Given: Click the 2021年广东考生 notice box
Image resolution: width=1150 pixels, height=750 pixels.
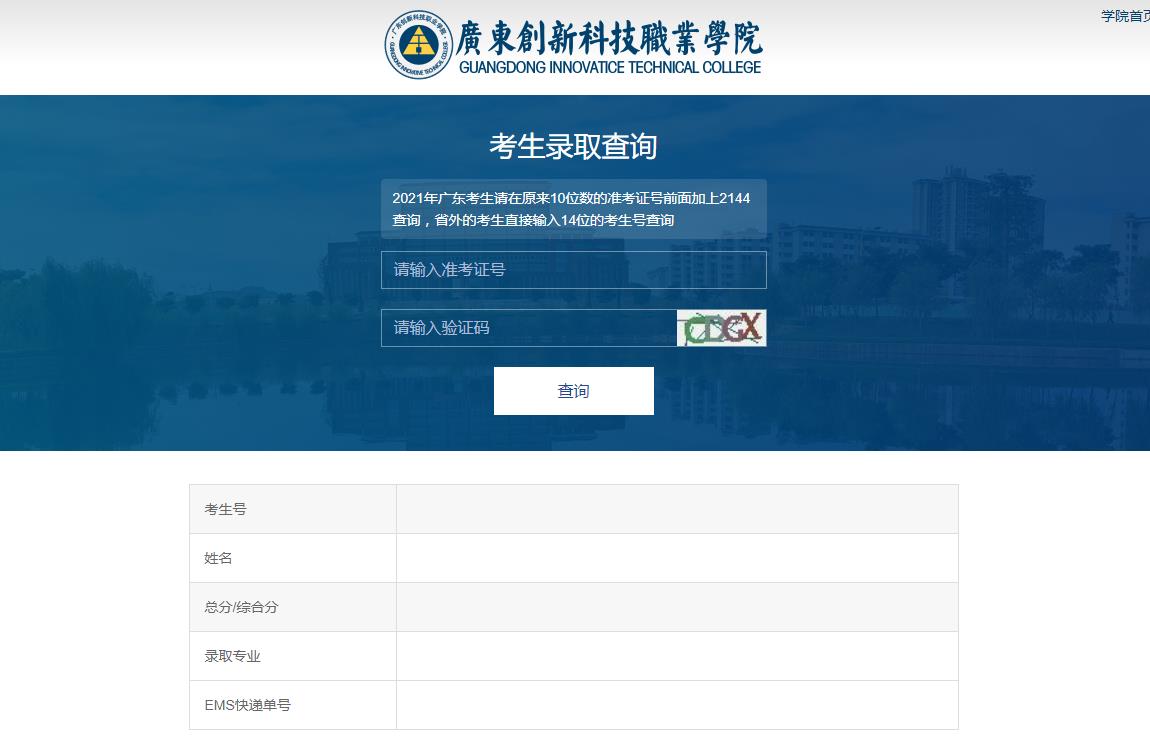Looking at the screenshot, I should tap(573, 209).
